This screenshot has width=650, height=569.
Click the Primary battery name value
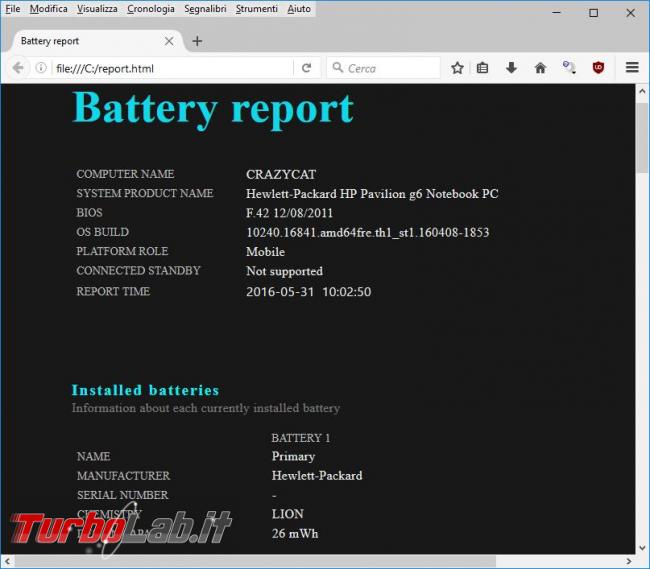point(293,457)
